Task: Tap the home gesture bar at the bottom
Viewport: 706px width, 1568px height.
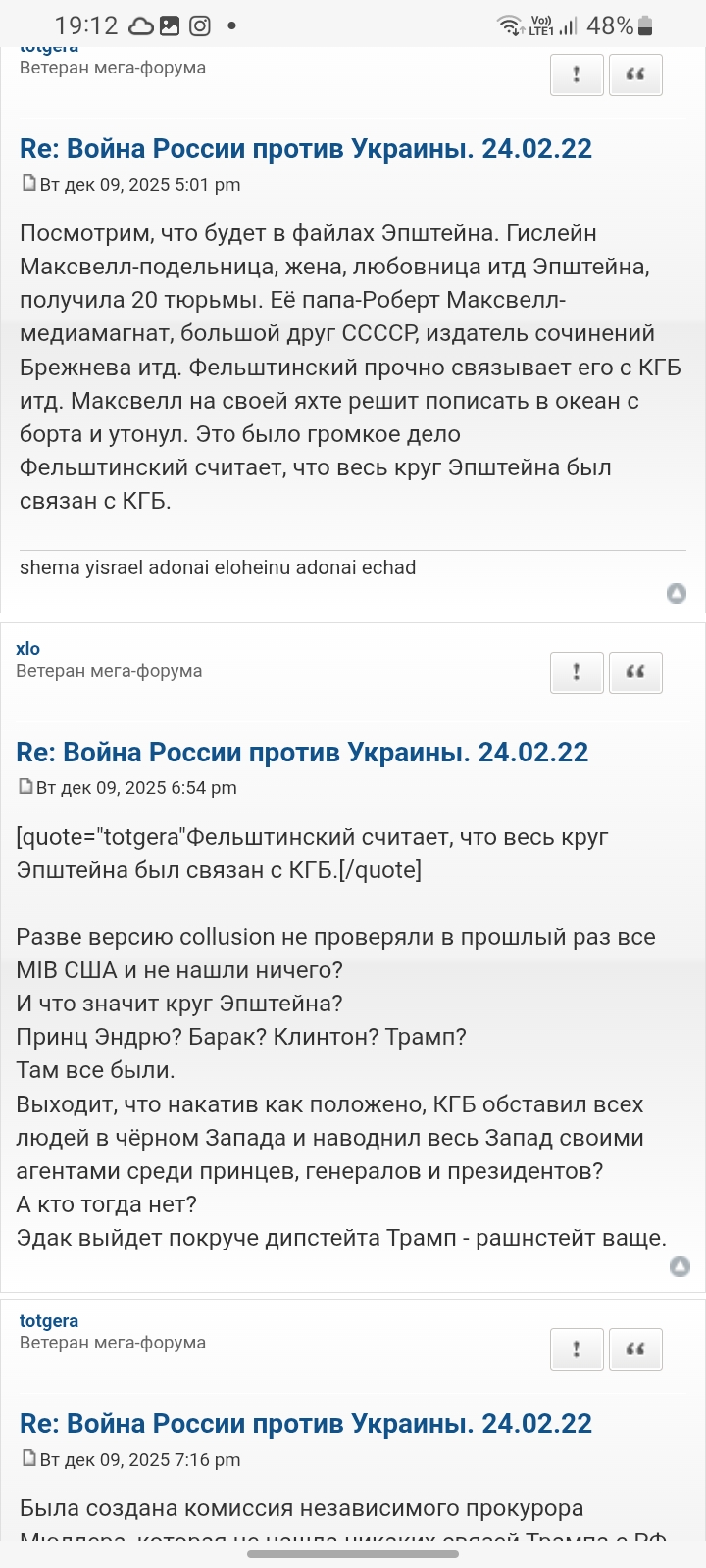Action: click(353, 1553)
